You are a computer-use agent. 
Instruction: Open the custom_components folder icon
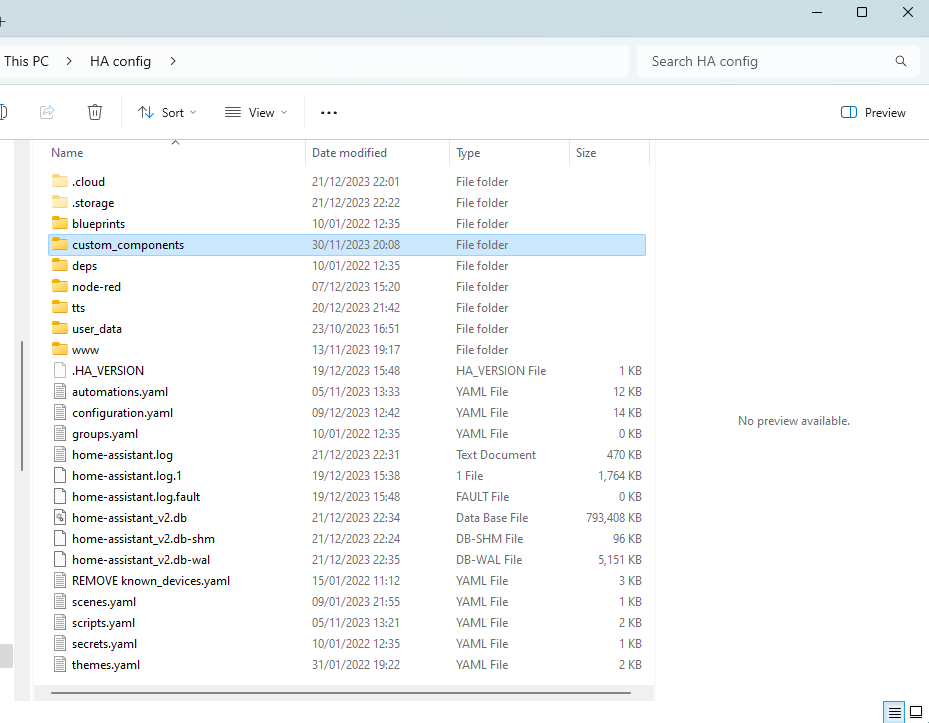pos(60,244)
